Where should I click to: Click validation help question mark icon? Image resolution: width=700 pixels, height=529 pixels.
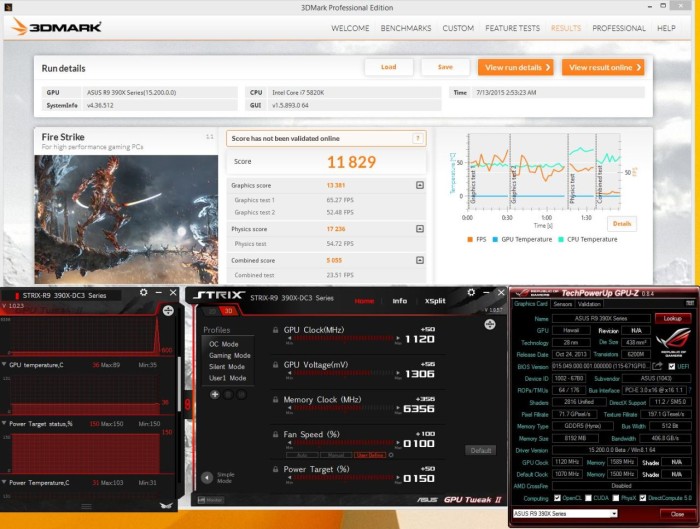[418, 138]
